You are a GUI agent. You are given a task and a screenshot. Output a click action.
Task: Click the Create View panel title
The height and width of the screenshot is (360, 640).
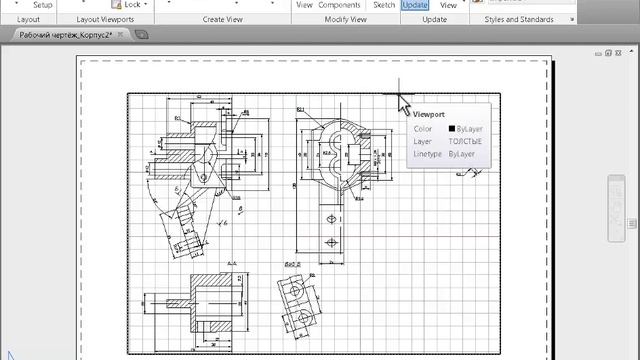point(222,19)
